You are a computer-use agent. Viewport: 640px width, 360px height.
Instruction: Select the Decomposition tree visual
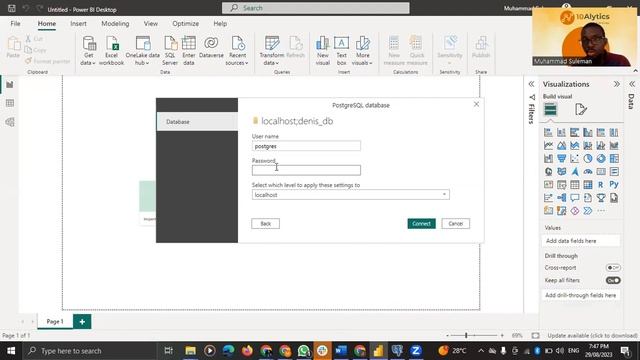coord(562,198)
